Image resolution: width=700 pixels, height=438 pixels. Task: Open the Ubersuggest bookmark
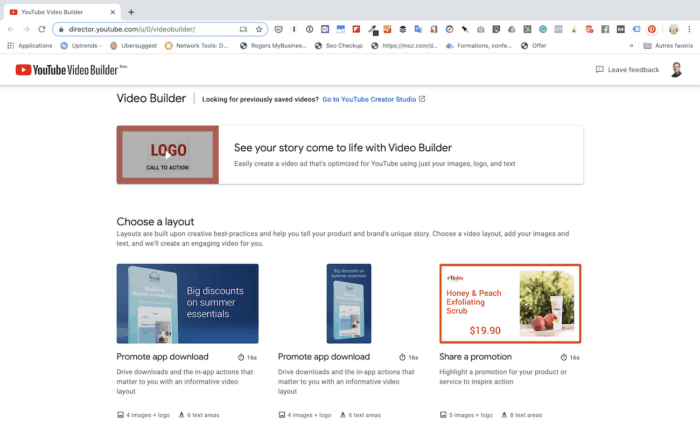[133, 46]
